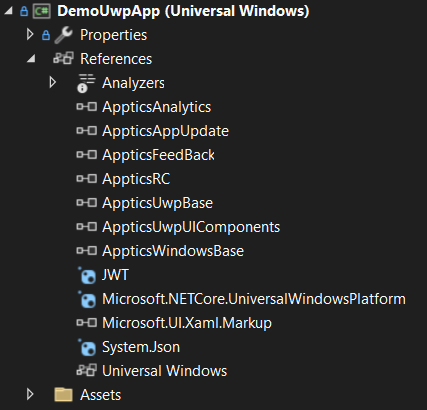
Task: Select the AppticsUwpUIComponents reference
Action: (191, 227)
